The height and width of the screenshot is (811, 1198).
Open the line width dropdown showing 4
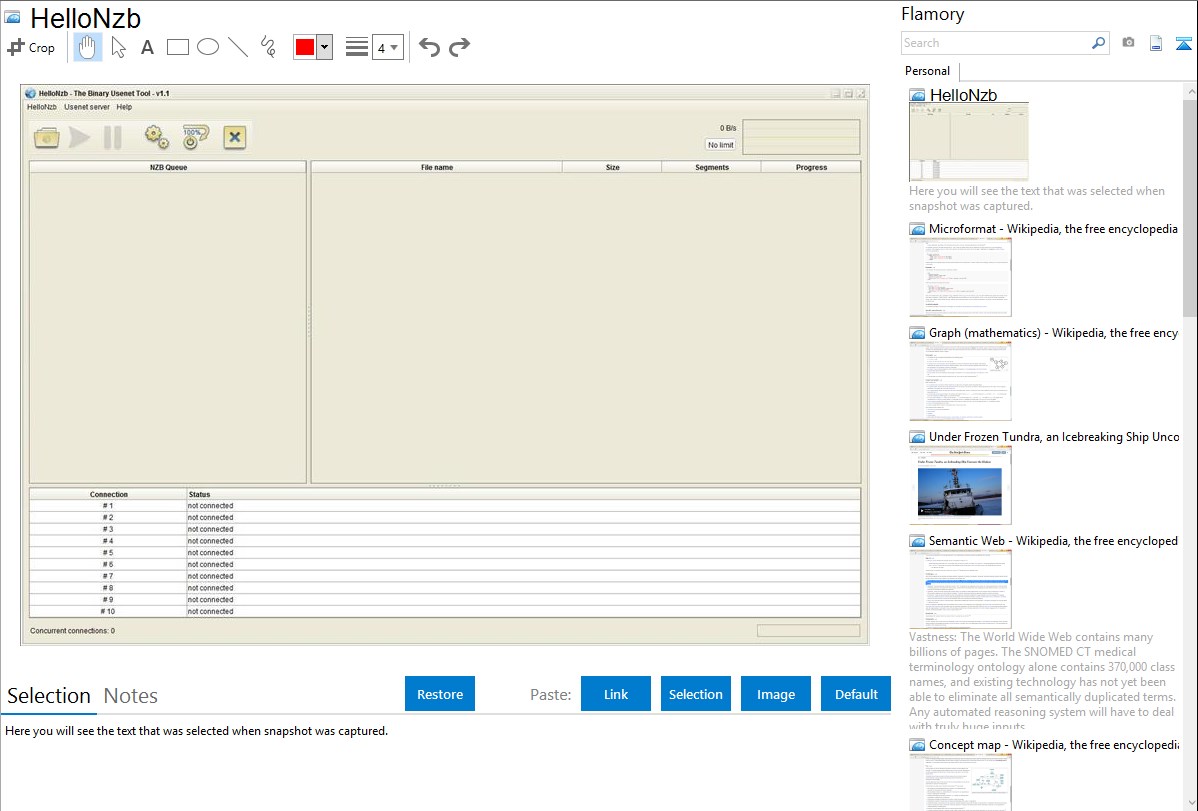click(x=388, y=47)
